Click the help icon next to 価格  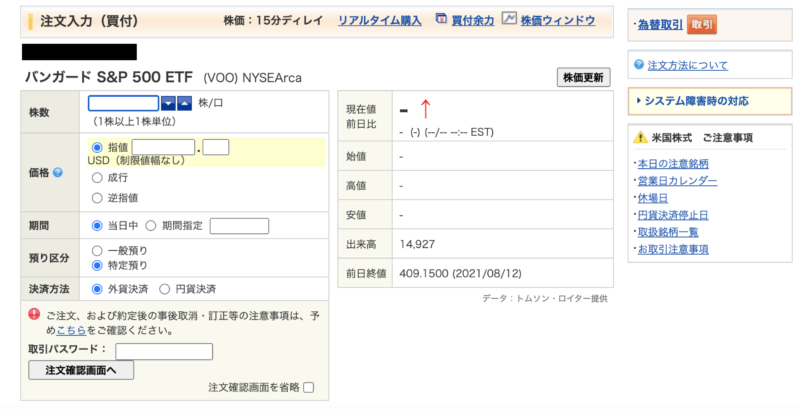tap(58, 172)
